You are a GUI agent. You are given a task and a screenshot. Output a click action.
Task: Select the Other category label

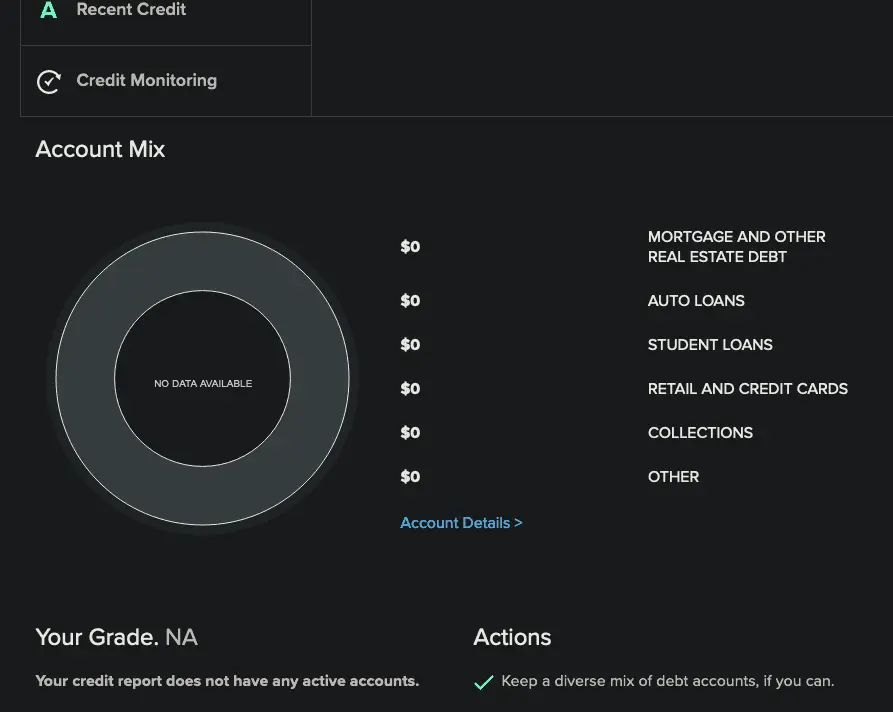click(673, 477)
